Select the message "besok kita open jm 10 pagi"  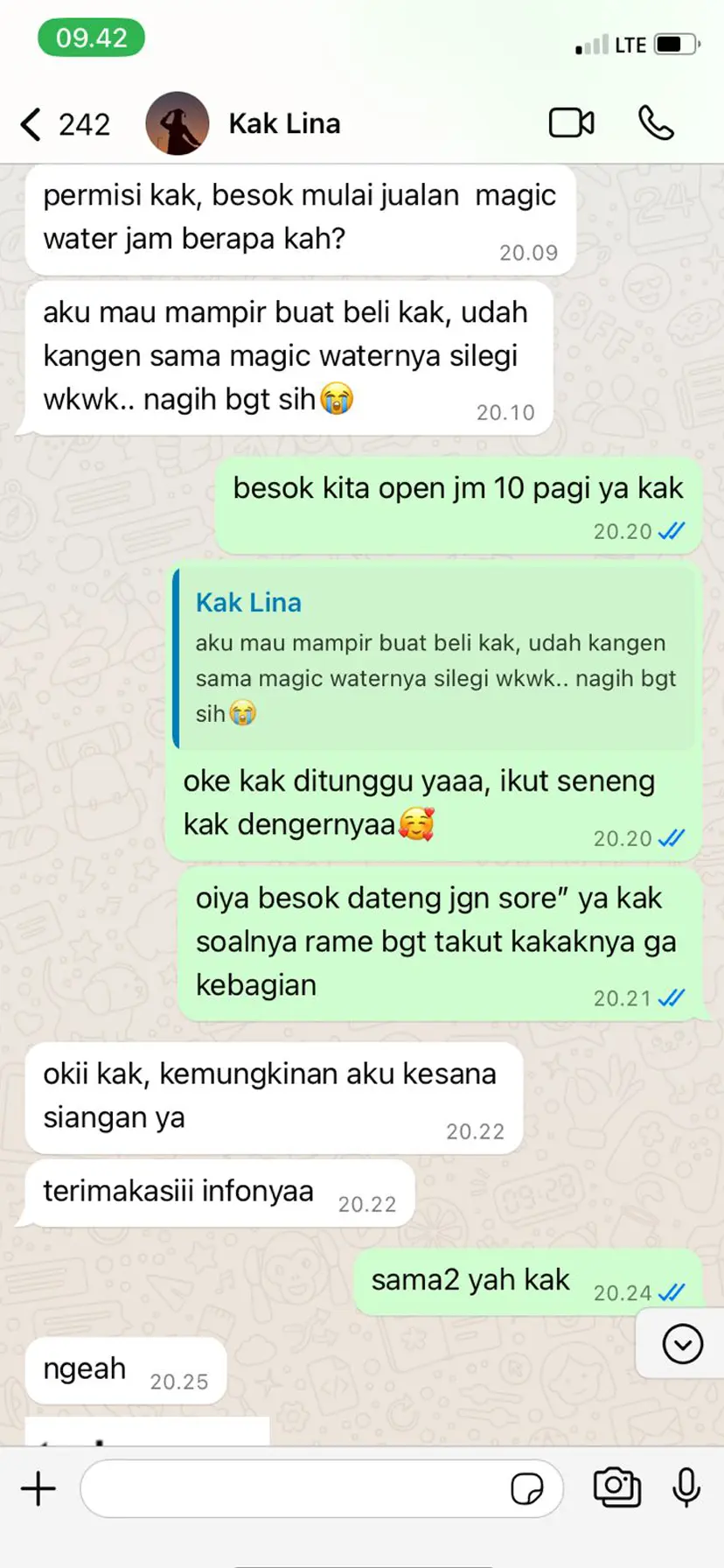458,505
